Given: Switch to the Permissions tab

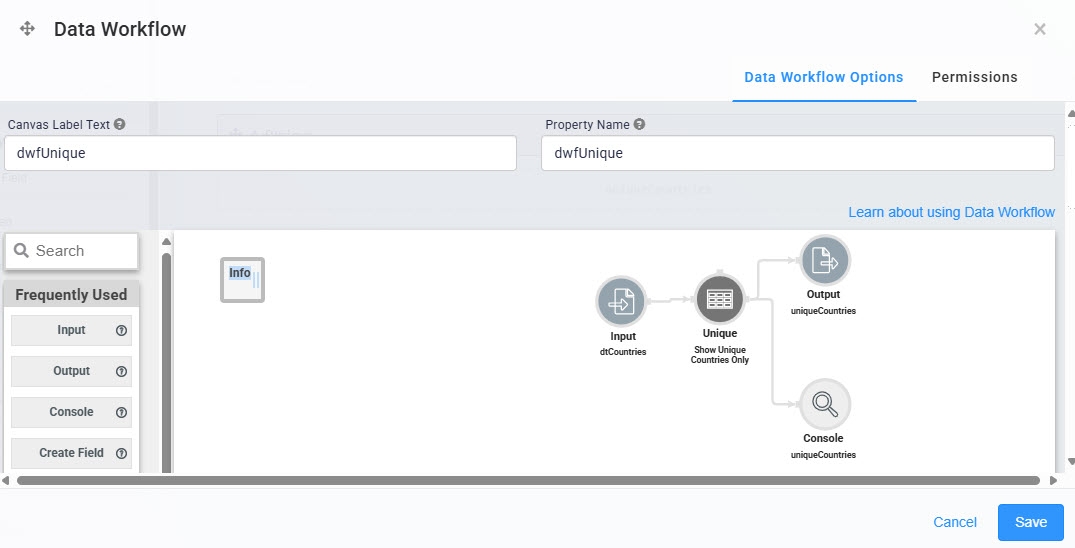Looking at the screenshot, I should (x=974, y=78).
